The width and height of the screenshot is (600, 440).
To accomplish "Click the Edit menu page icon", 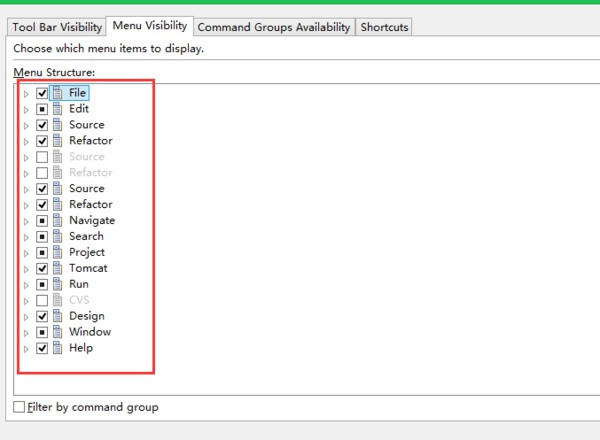I will click(x=57, y=109).
